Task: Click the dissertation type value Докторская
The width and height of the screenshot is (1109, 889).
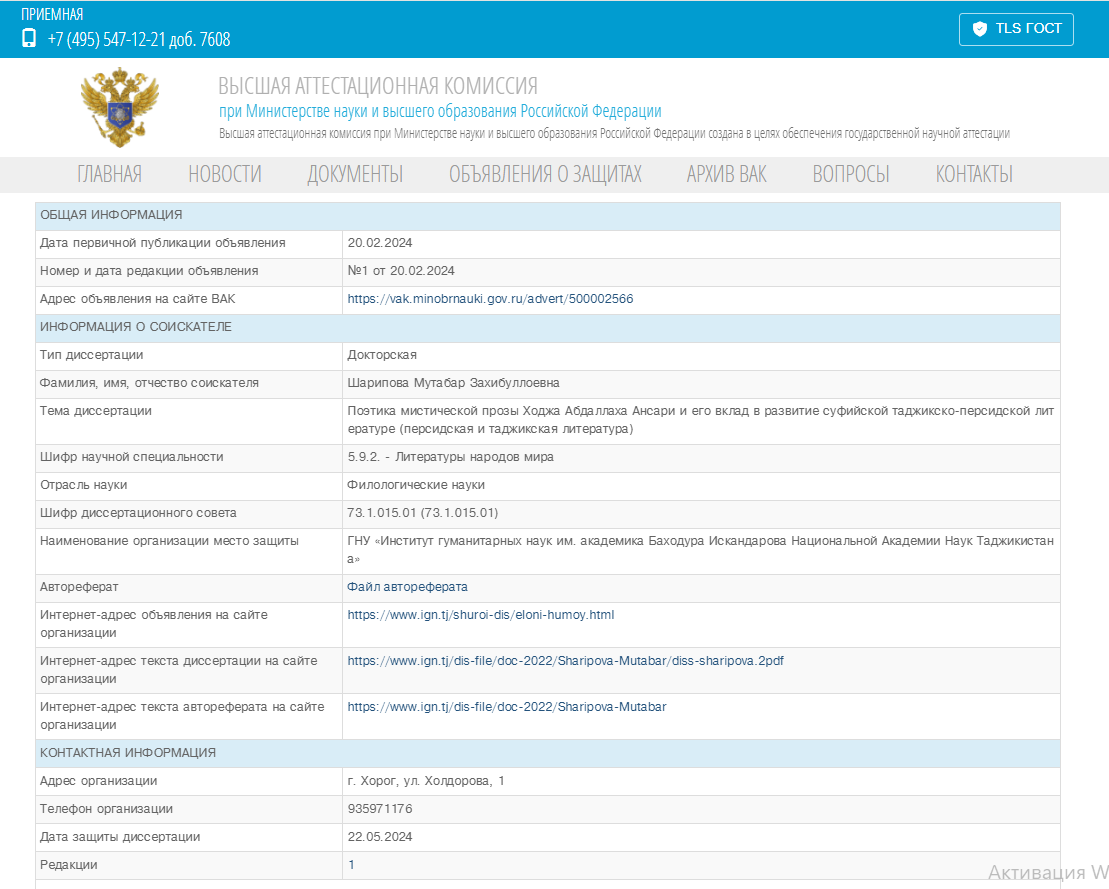Action: click(382, 355)
